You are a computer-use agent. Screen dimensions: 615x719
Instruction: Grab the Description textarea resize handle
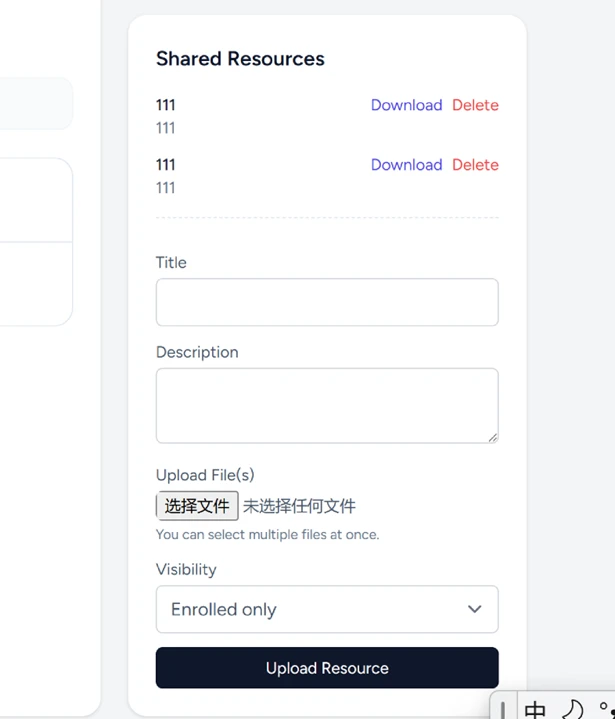493,437
